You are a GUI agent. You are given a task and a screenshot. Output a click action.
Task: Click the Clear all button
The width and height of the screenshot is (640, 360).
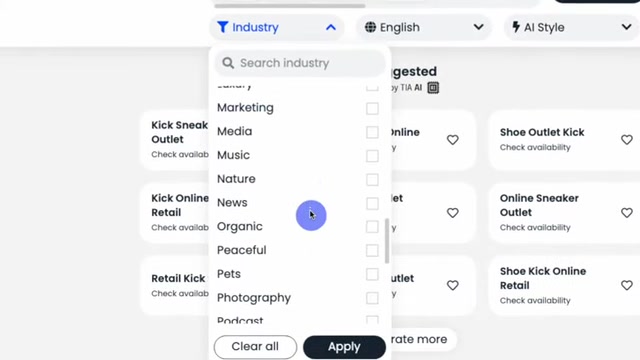click(x=255, y=347)
